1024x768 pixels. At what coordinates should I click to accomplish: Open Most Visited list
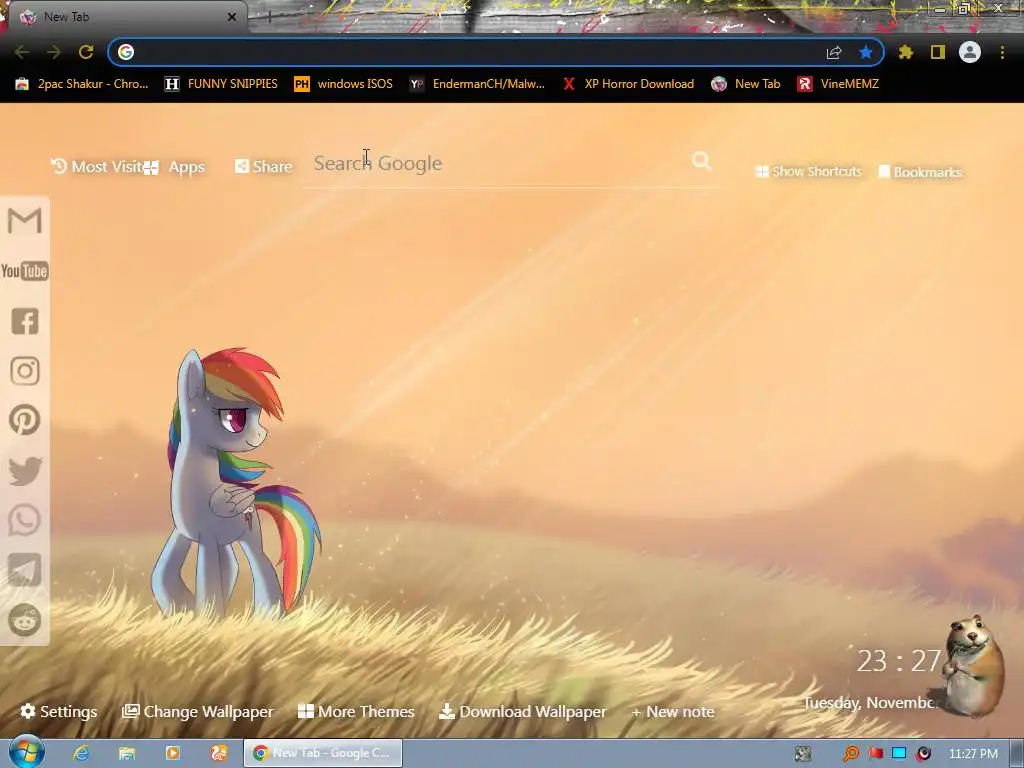coord(97,167)
